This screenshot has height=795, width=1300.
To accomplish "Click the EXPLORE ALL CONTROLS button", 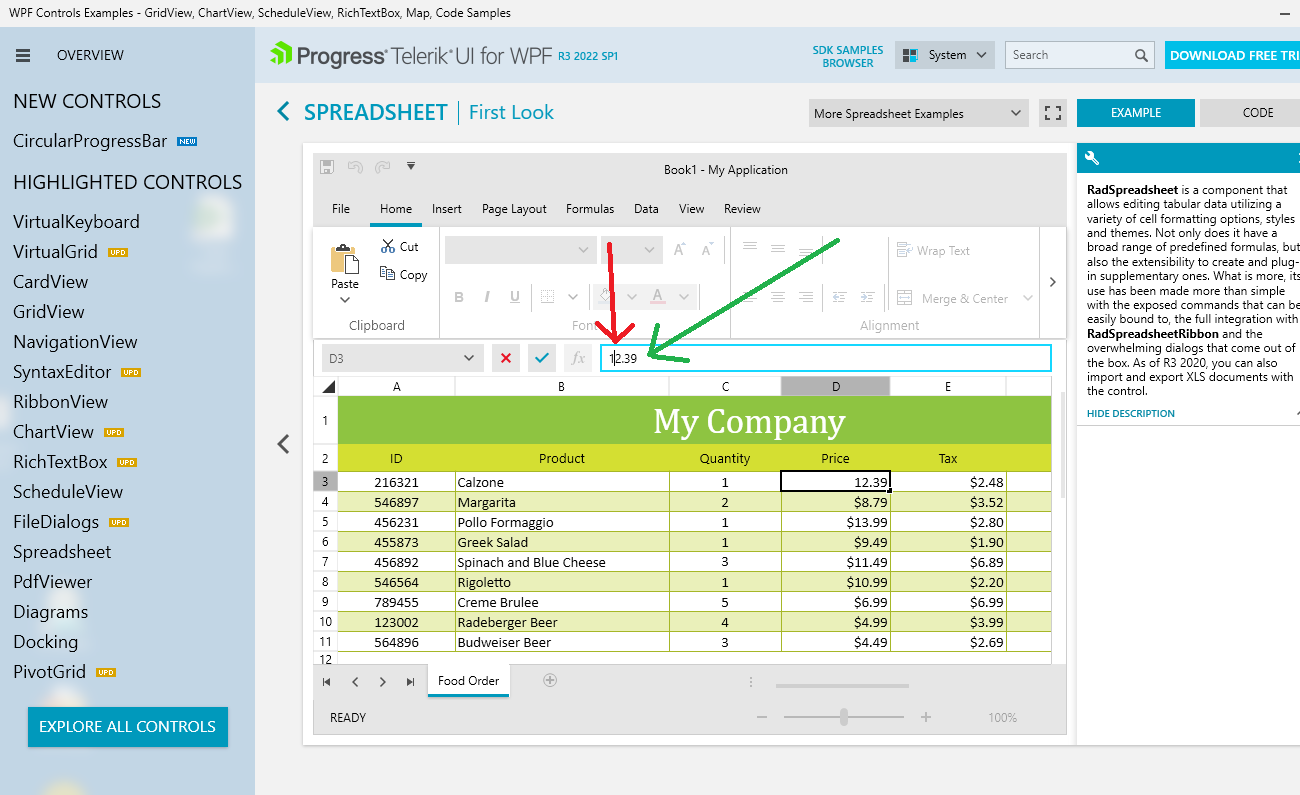I will (128, 727).
